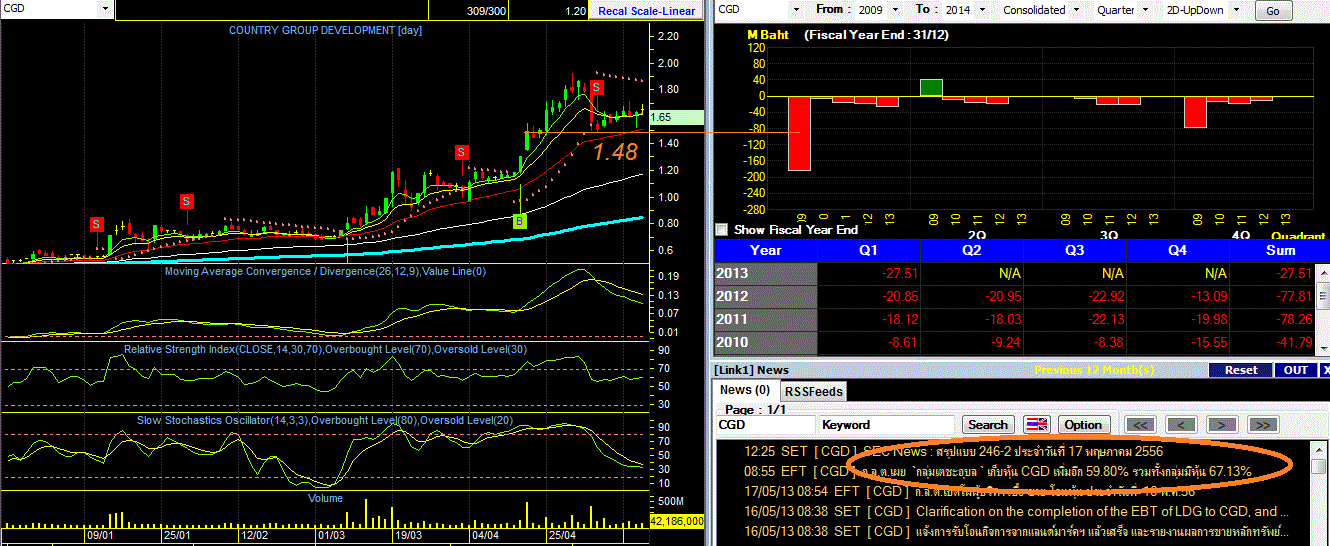Click Previous 12 Month(s) label
This screenshot has height=546, width=1330.
(x=1093, y=370)
